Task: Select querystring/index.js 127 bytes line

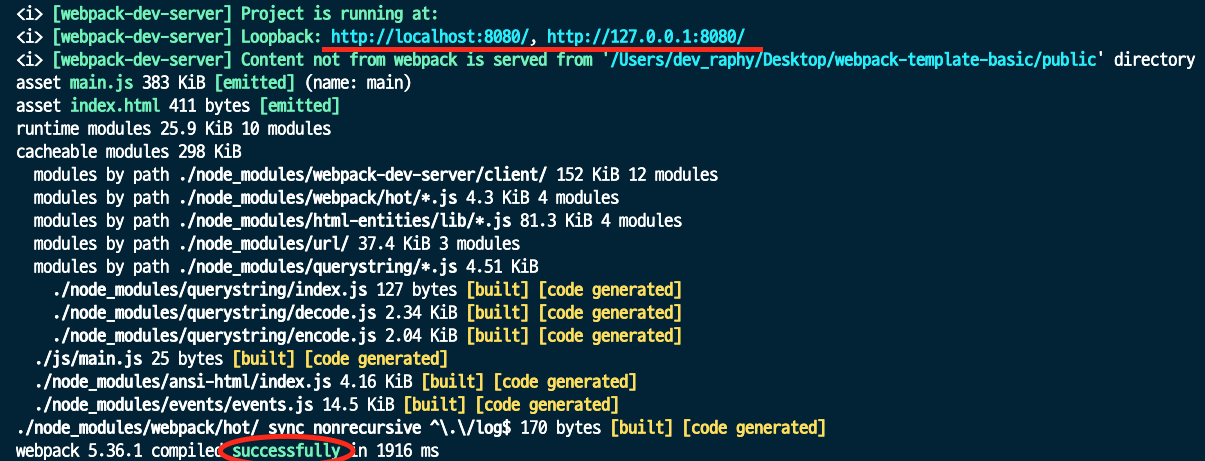Action: tap(366, 290)
